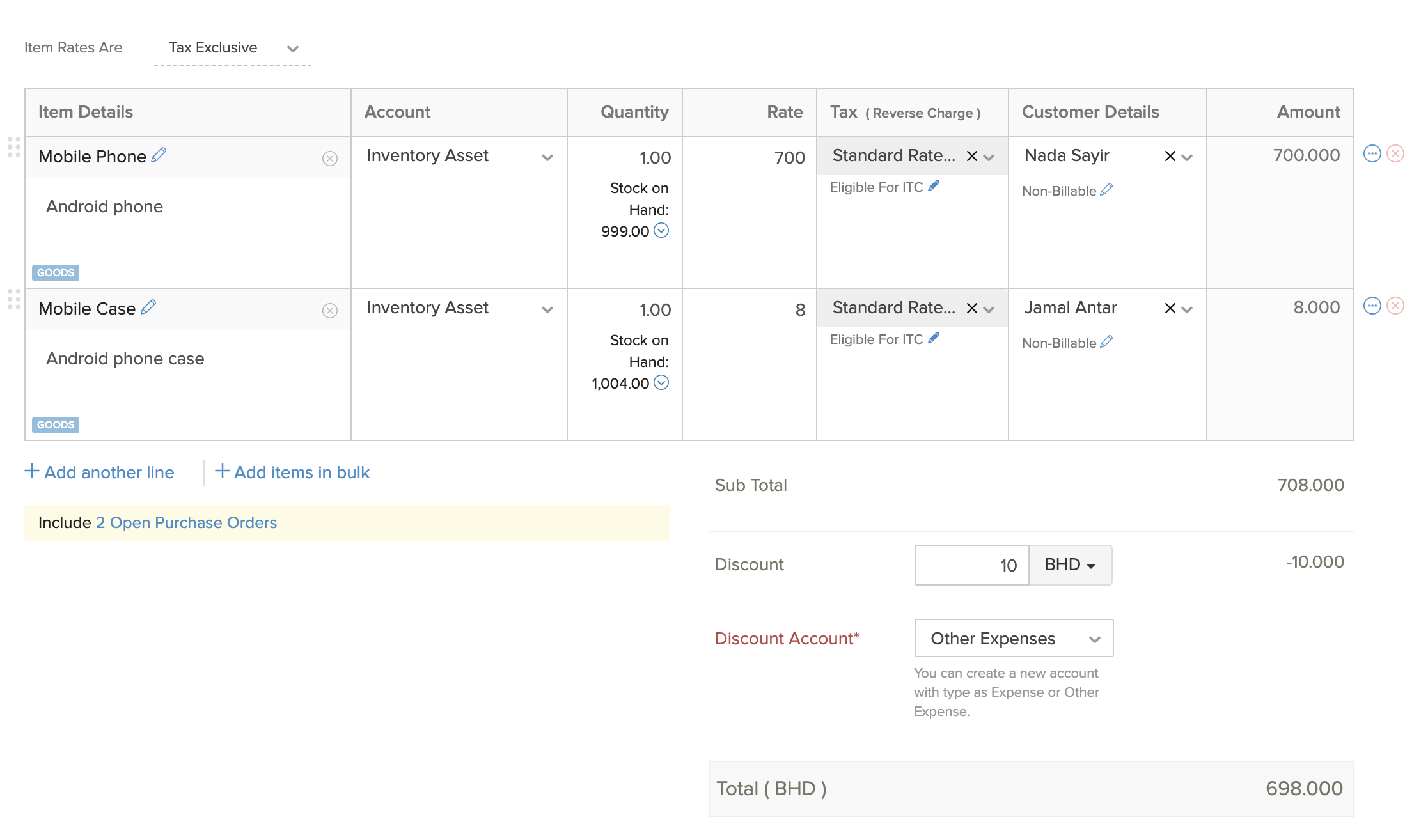Clear the Standard Rate tax on Mobile Case row
The height and width of the screenshot is (840, 1421).
(x=971, y=309)
